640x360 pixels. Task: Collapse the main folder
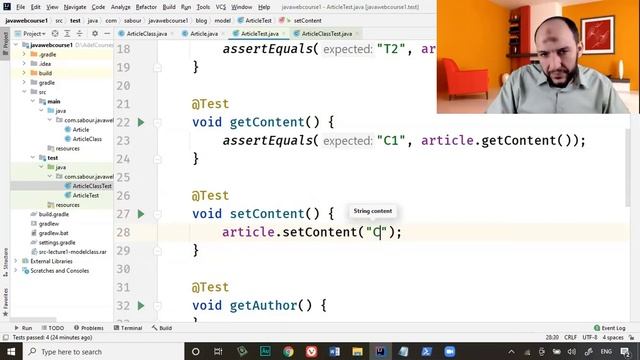pos(33,101)
